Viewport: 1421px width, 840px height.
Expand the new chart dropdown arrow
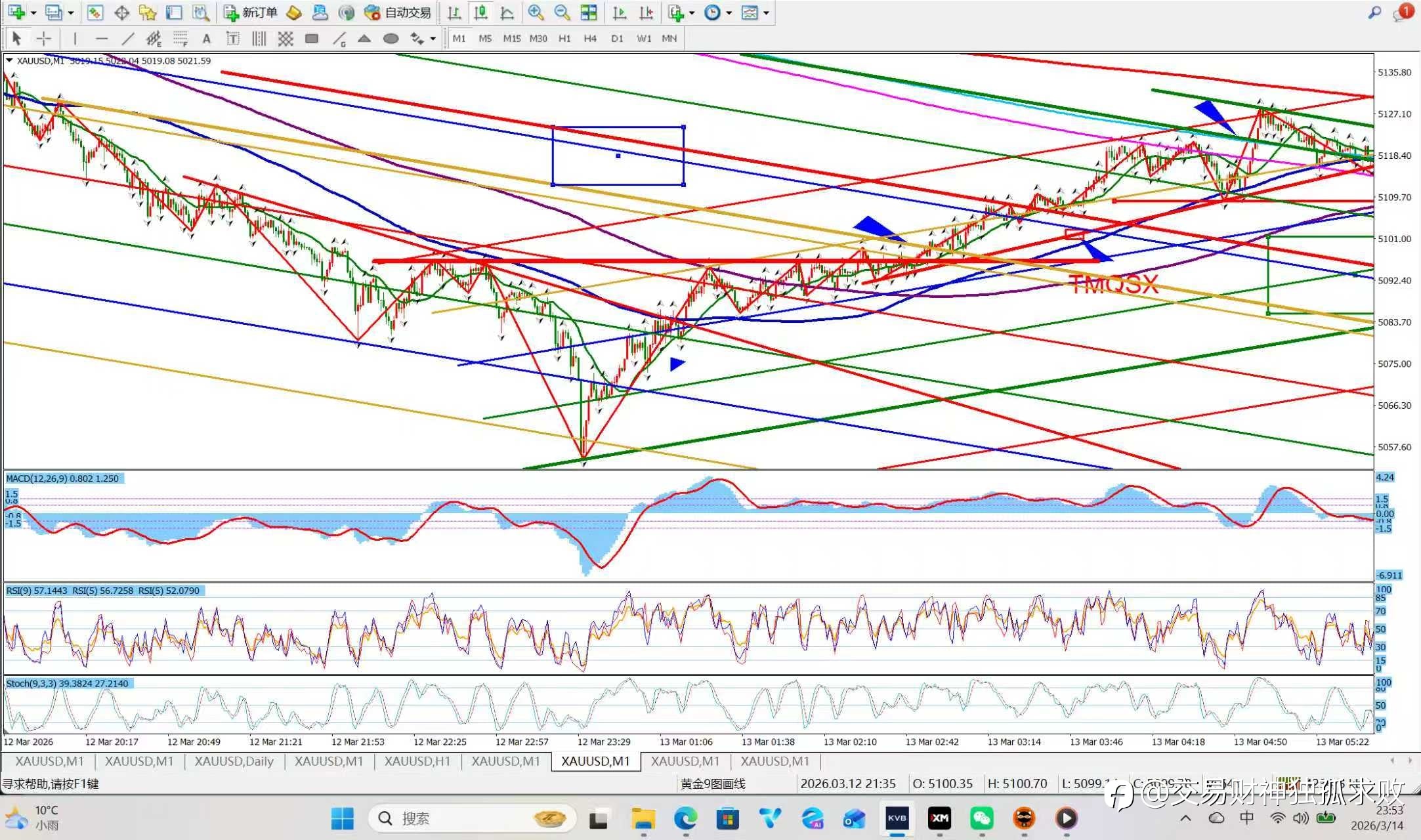[33, 12]
